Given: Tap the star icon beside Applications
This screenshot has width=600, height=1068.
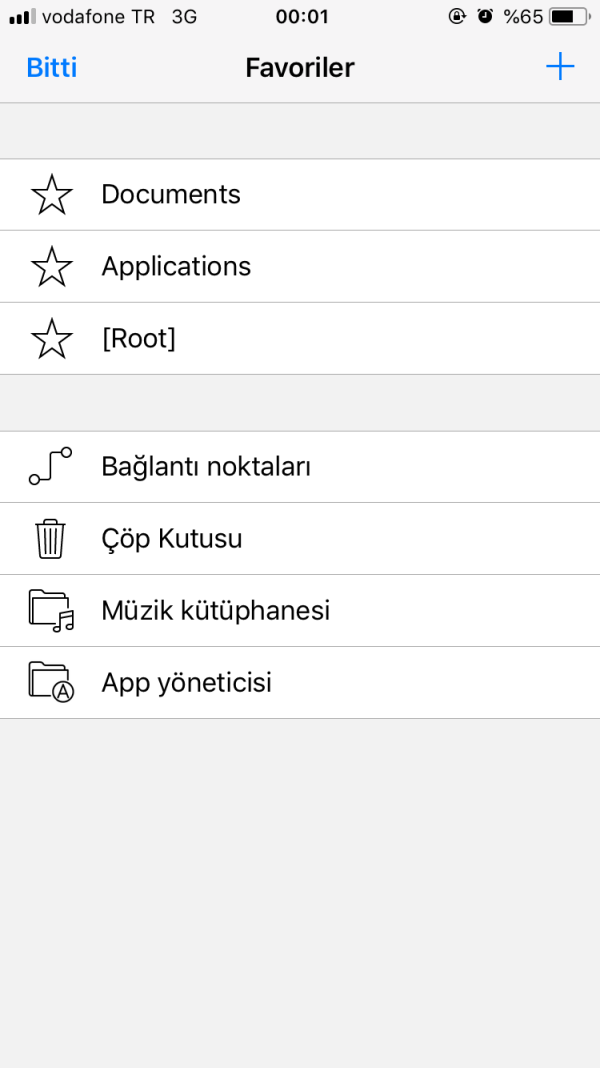Looking at the screenshot, I should [x=52, y=267].
